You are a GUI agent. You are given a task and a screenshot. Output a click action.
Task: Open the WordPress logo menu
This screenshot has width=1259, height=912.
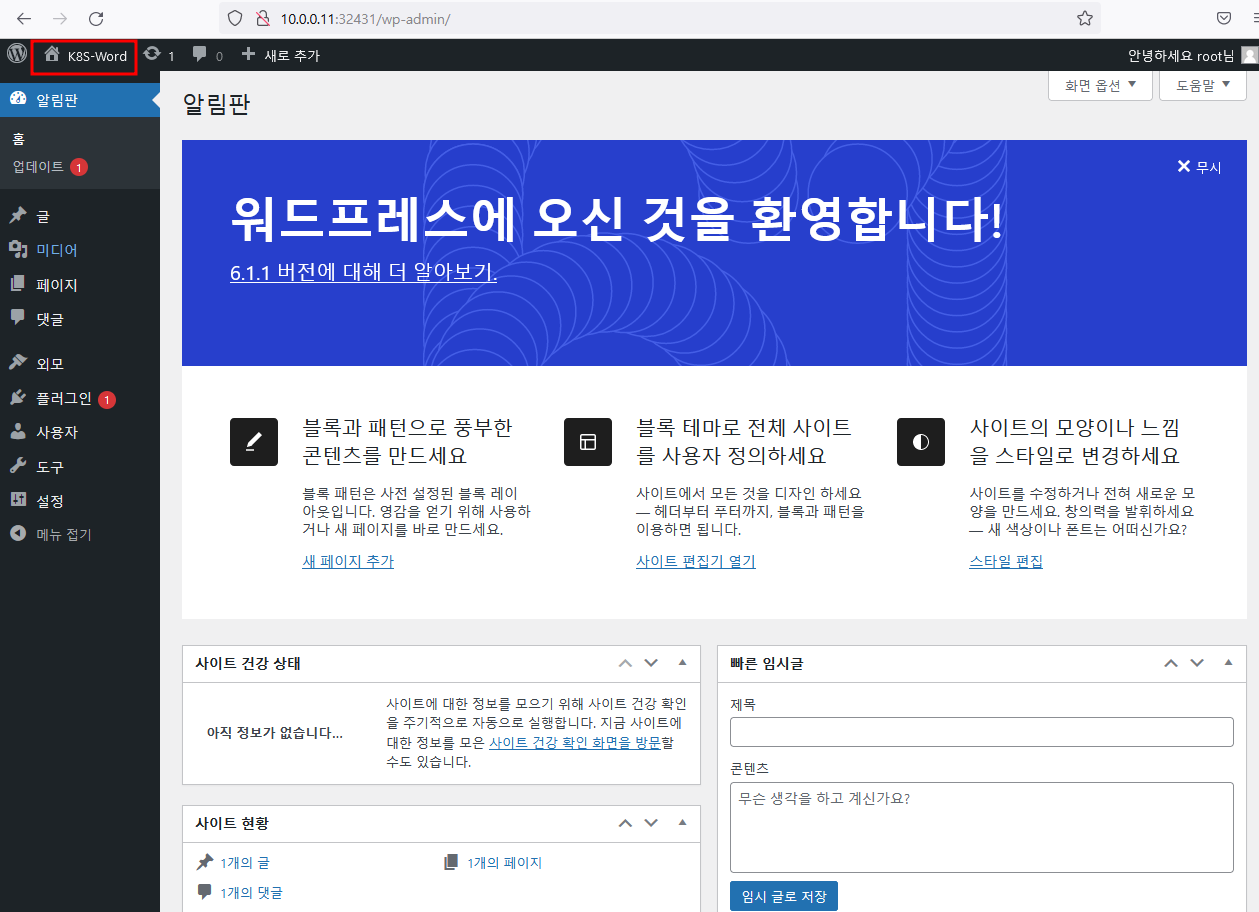coord(17,54)
